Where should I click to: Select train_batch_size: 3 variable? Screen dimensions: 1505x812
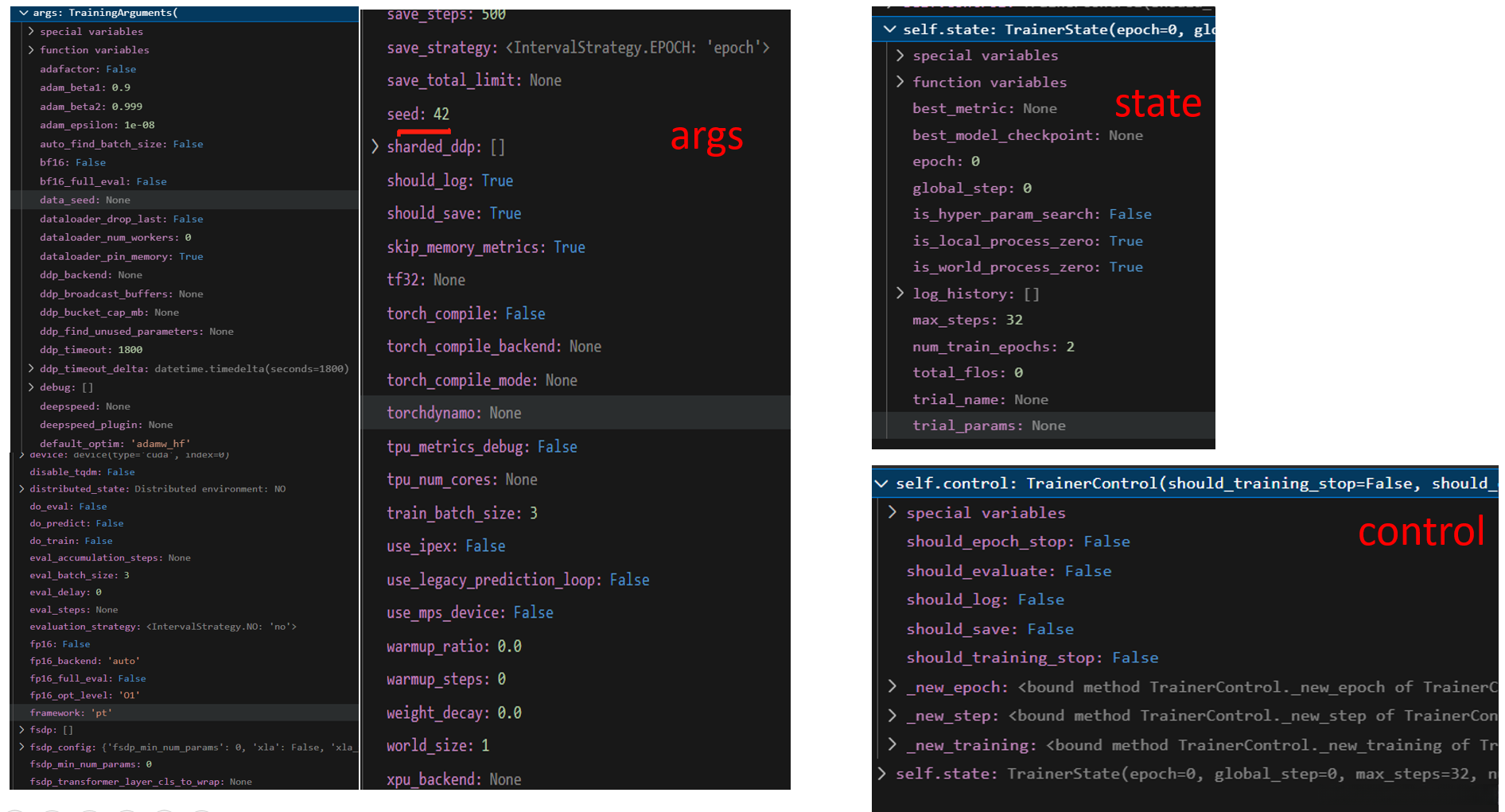point(461,513)
